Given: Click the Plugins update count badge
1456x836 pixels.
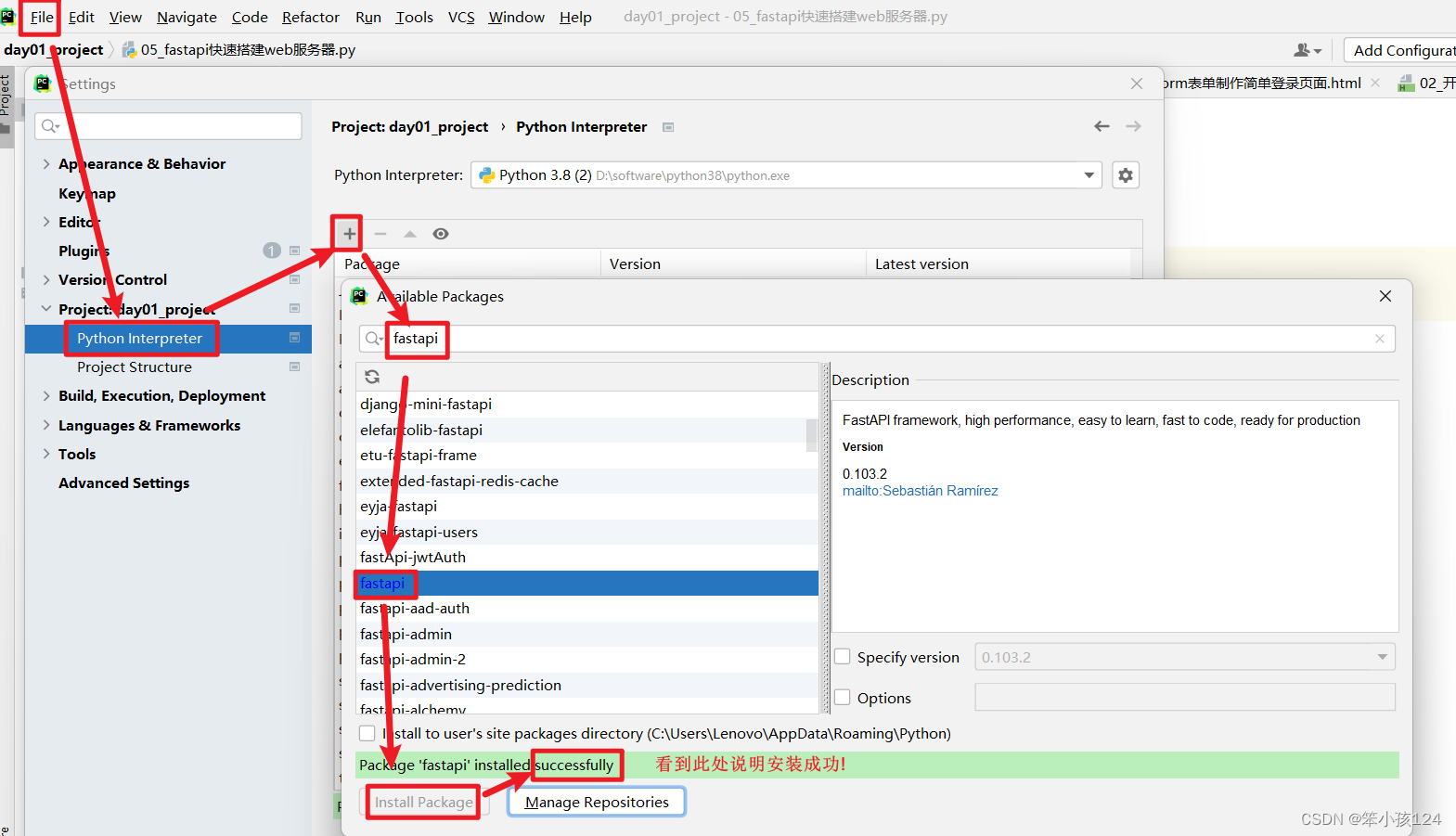Looking at the screenshot, I should coord(272,251).
